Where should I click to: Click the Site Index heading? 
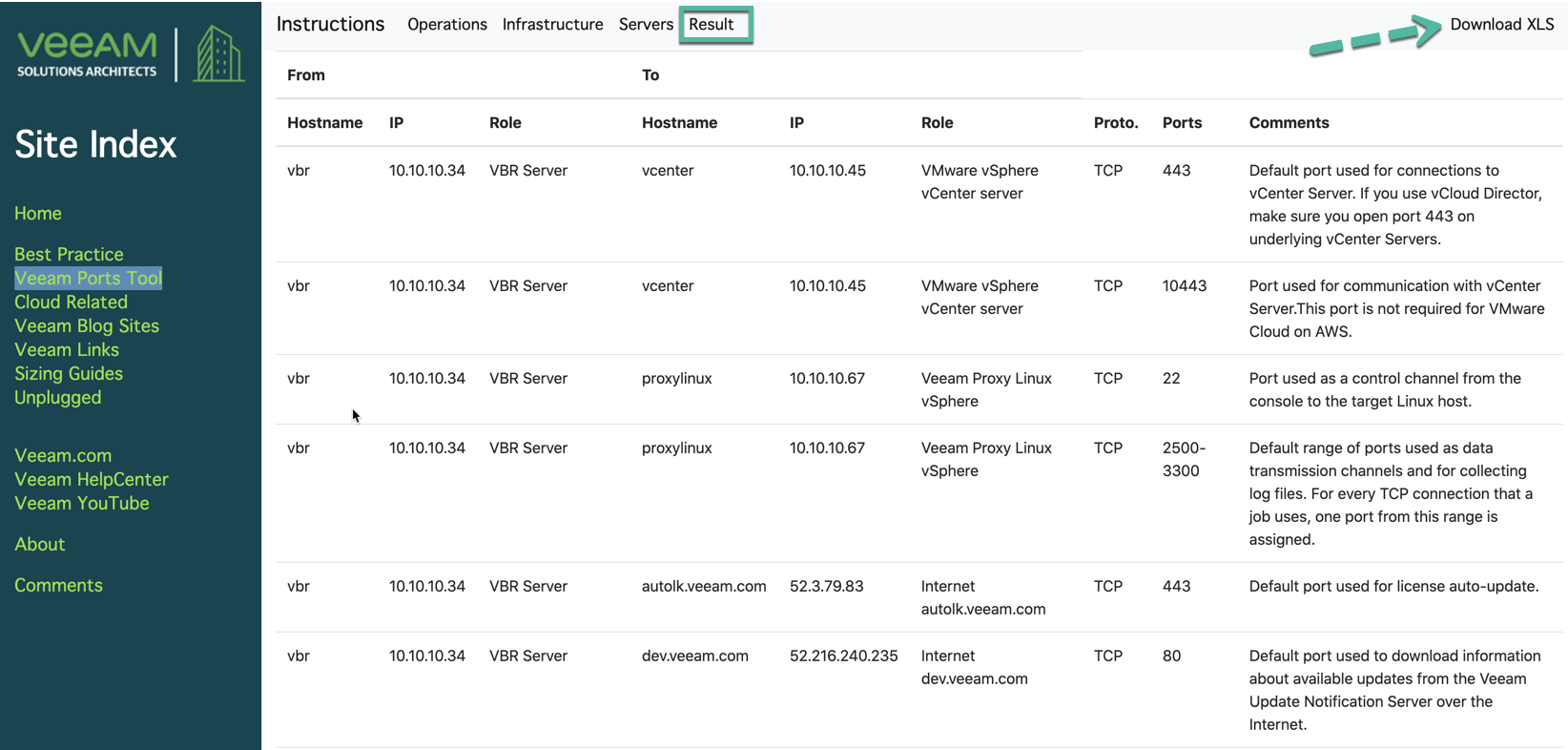(95, 144)
